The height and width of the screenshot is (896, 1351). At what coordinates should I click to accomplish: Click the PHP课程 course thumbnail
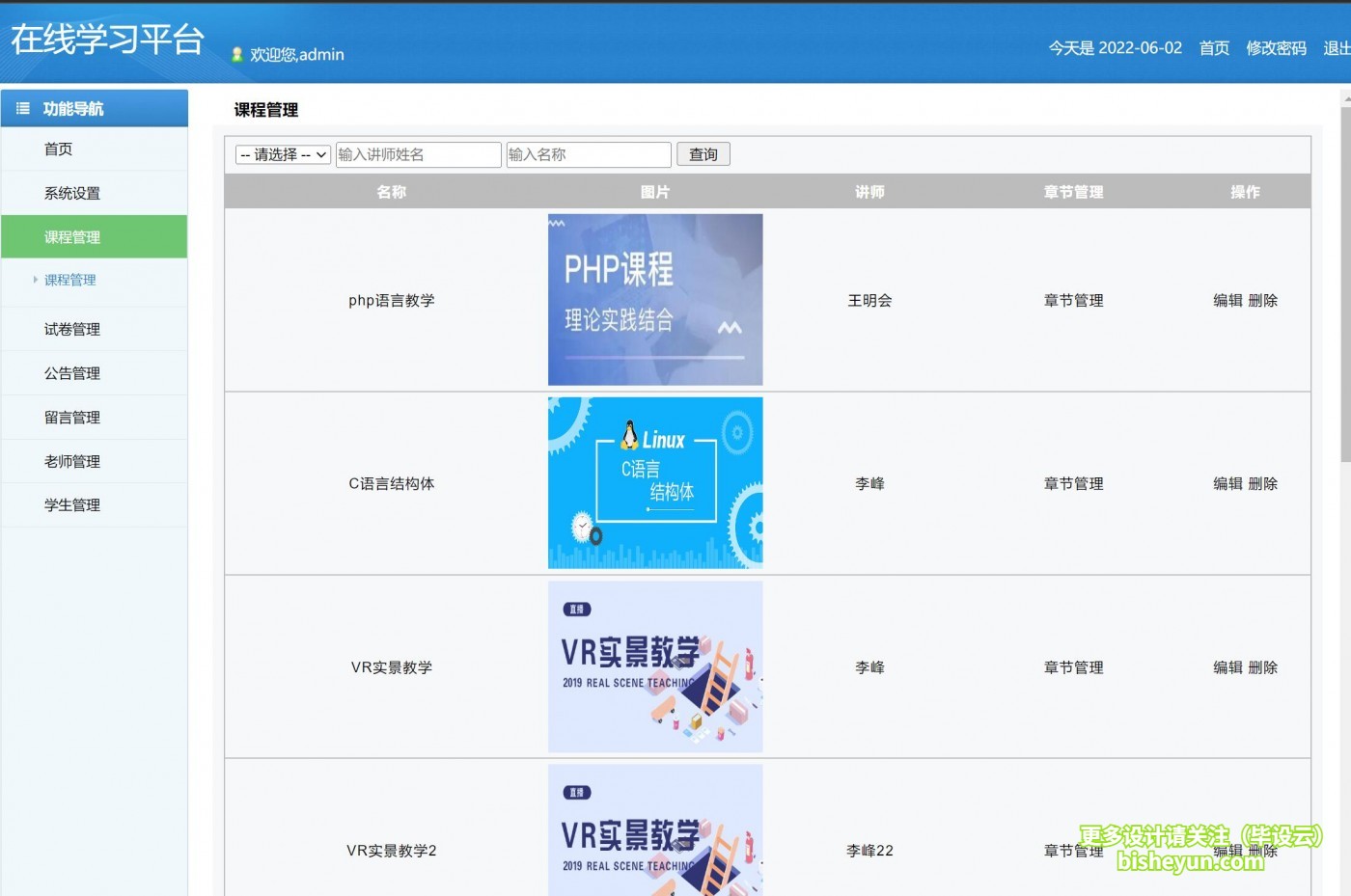coord(655,300)
